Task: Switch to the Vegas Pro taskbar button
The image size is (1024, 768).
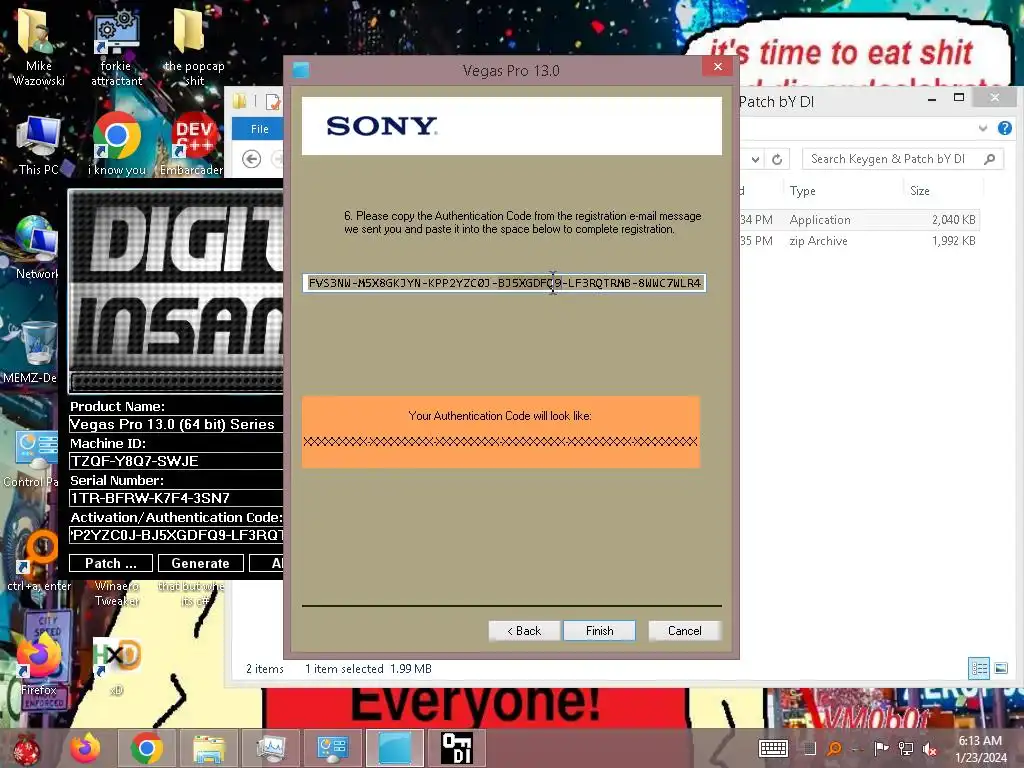Action: [394, 748]
